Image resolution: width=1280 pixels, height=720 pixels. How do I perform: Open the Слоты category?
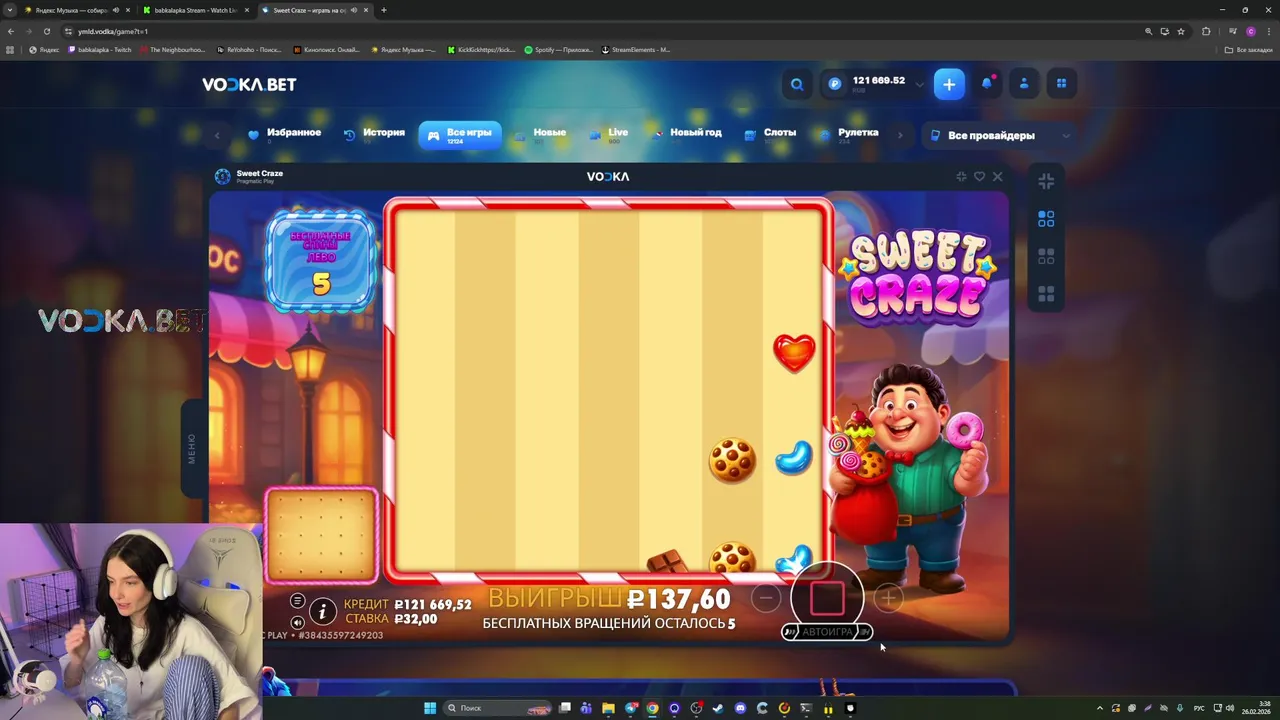(770, 134)
